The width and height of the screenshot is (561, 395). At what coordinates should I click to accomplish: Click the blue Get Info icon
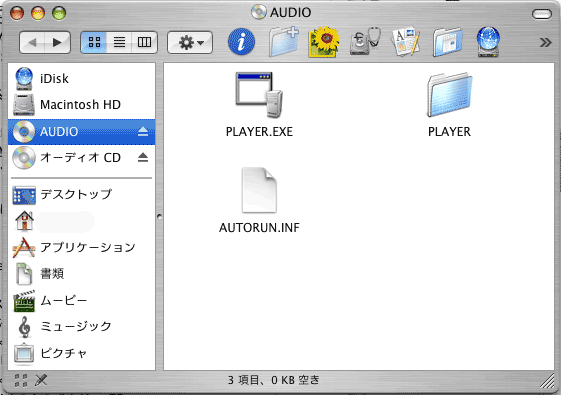point(242,42)
